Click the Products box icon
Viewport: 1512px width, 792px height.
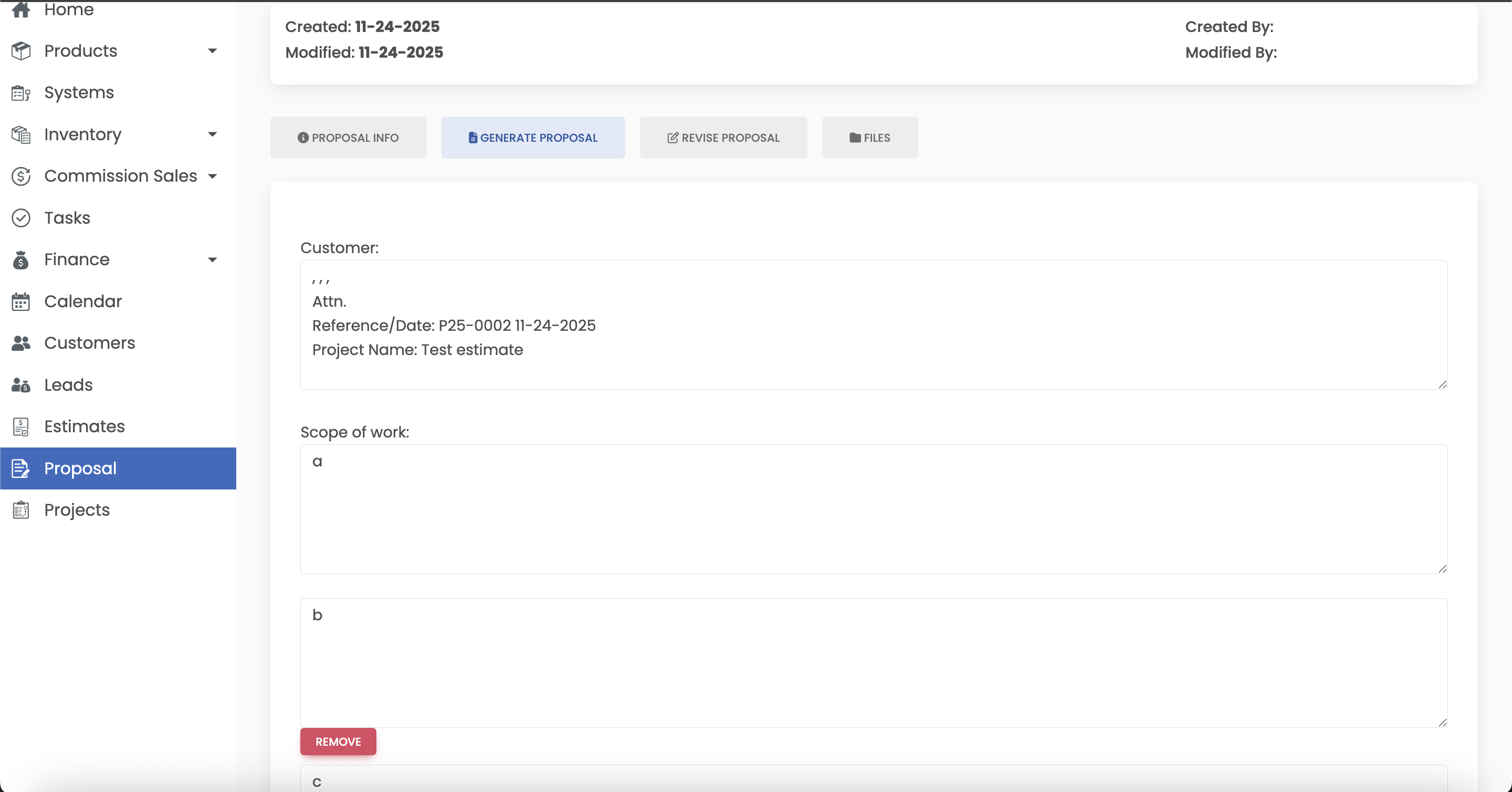[x=21, y=51]
